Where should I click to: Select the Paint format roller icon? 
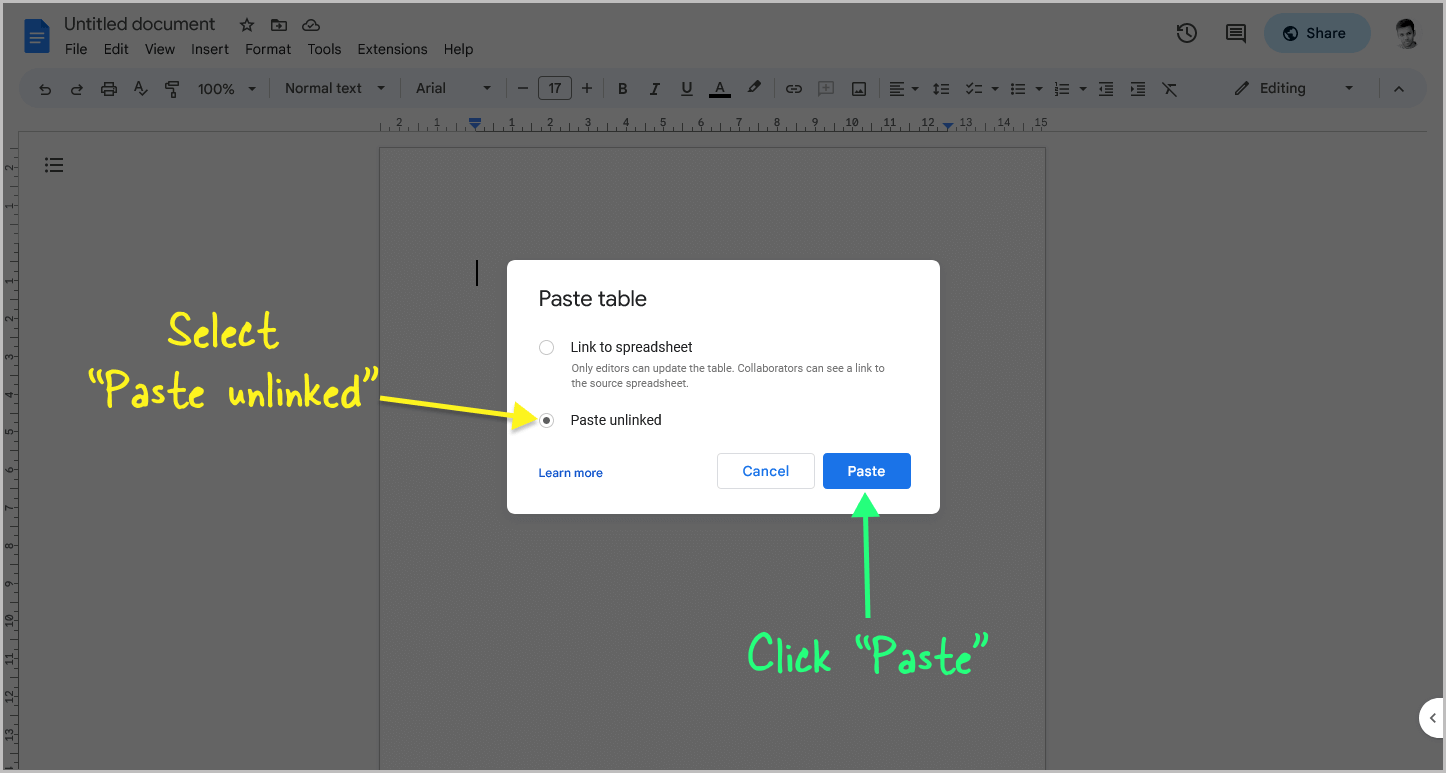(x=172, y=89)
